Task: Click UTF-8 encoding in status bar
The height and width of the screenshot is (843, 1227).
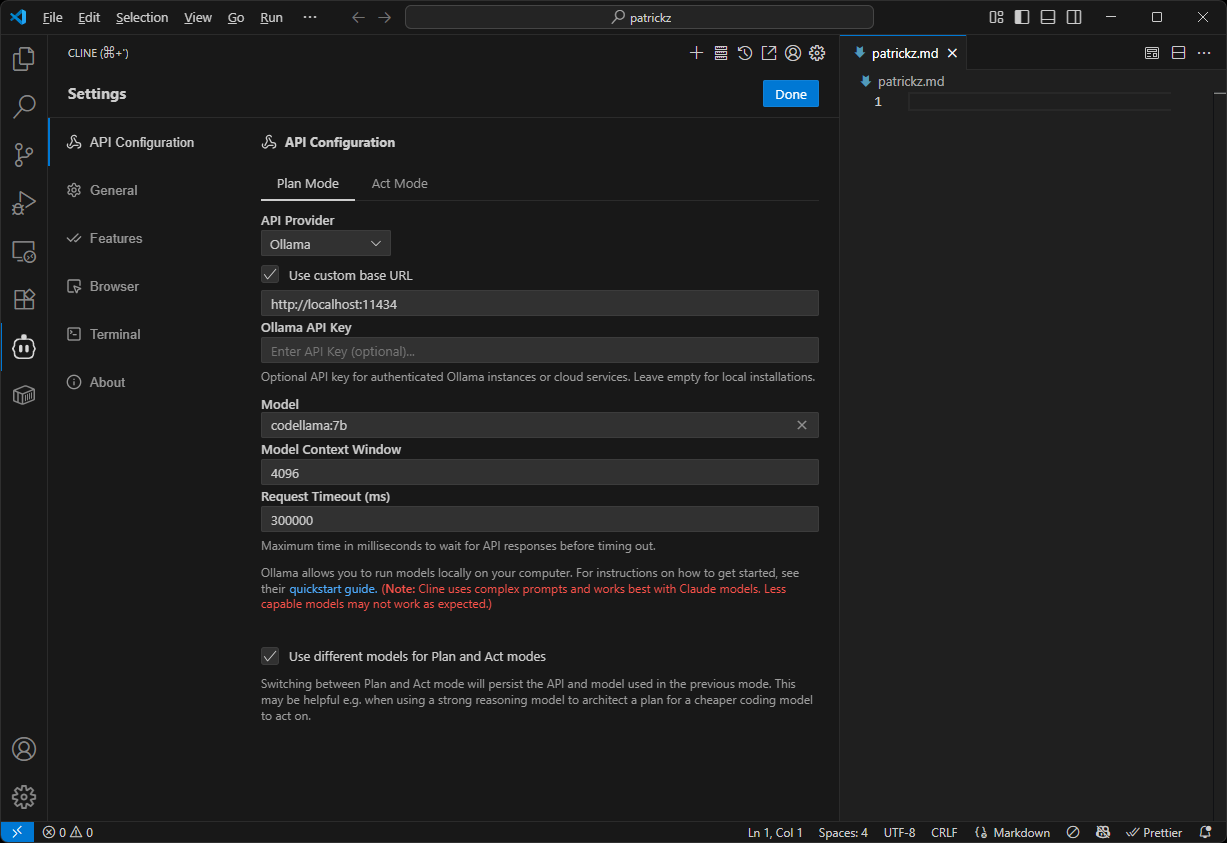Action: click(x=899, y=832)
